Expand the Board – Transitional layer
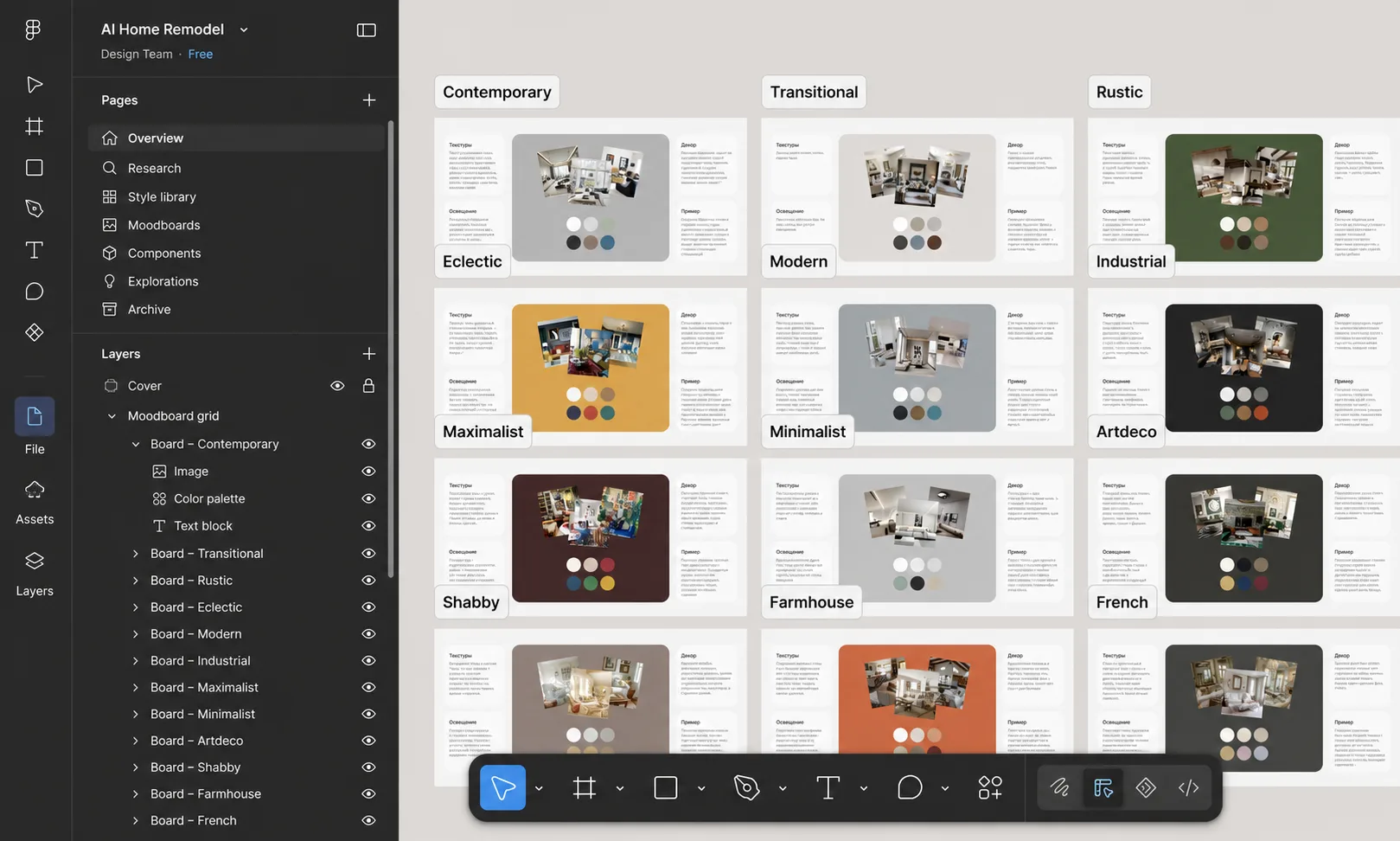 click(x=135, y=554)
